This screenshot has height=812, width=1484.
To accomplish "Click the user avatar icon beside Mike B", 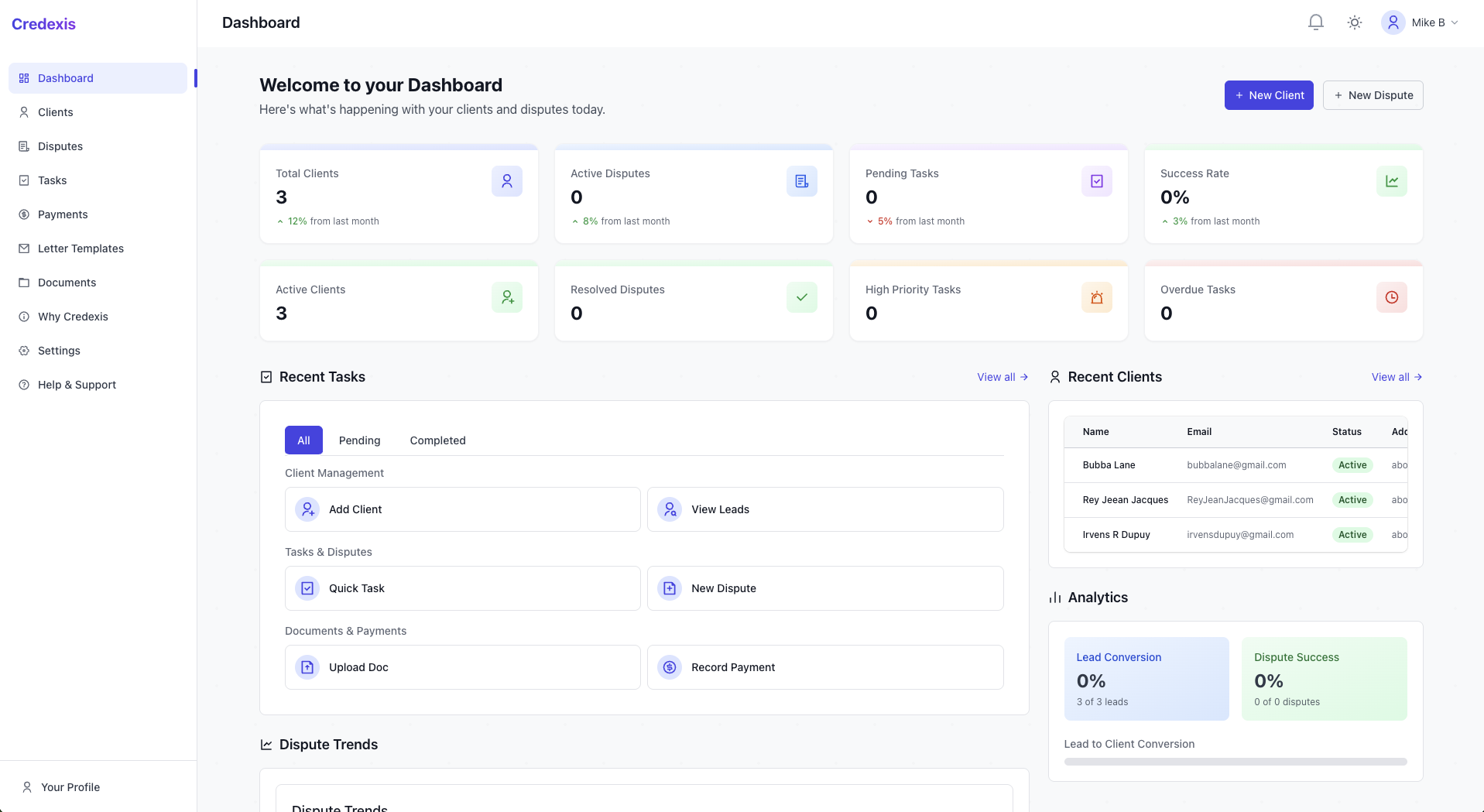I will click(x=1393, y=22).
